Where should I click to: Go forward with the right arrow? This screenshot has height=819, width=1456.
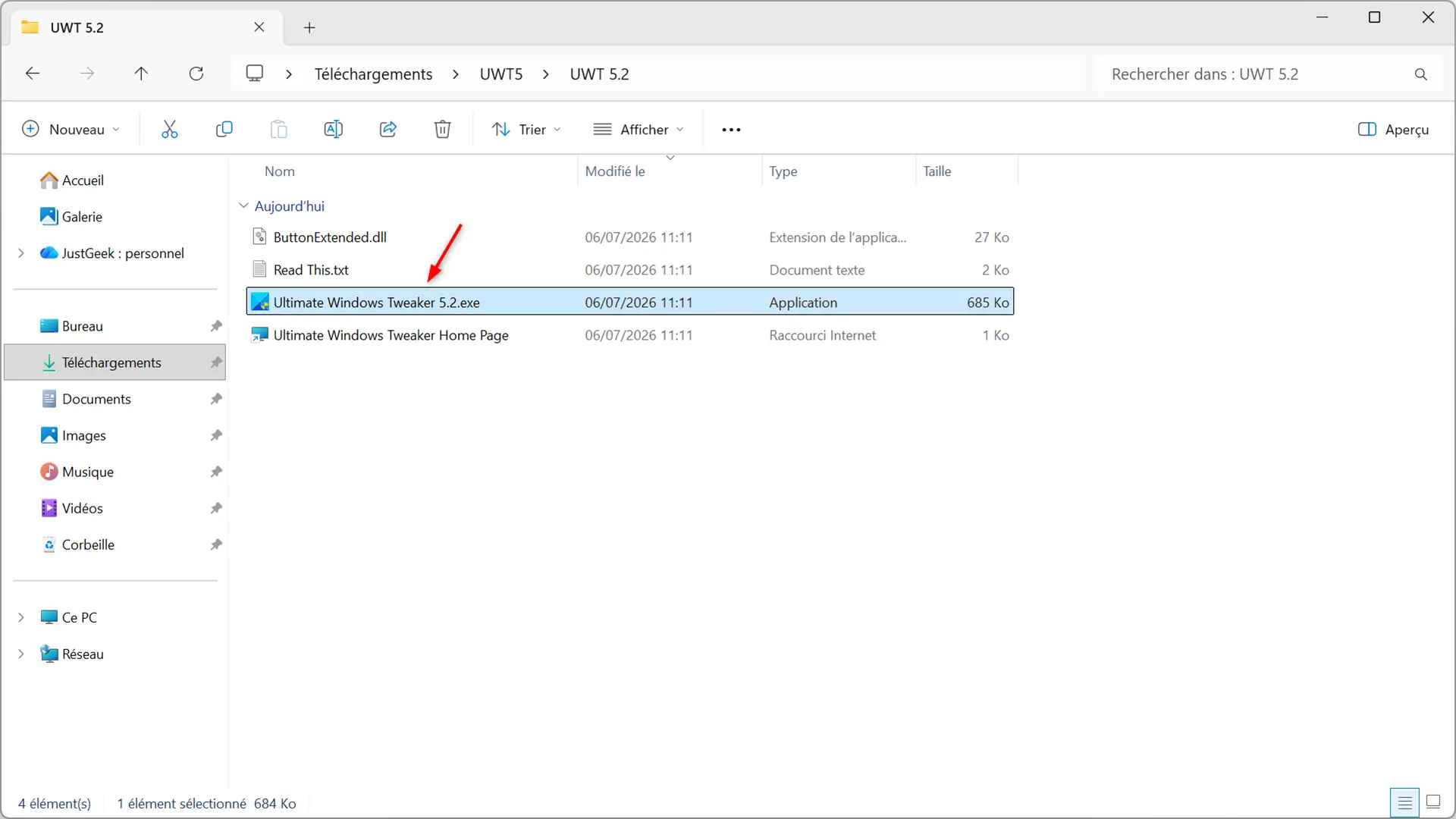pyautogui.click(x=87, y=74)
